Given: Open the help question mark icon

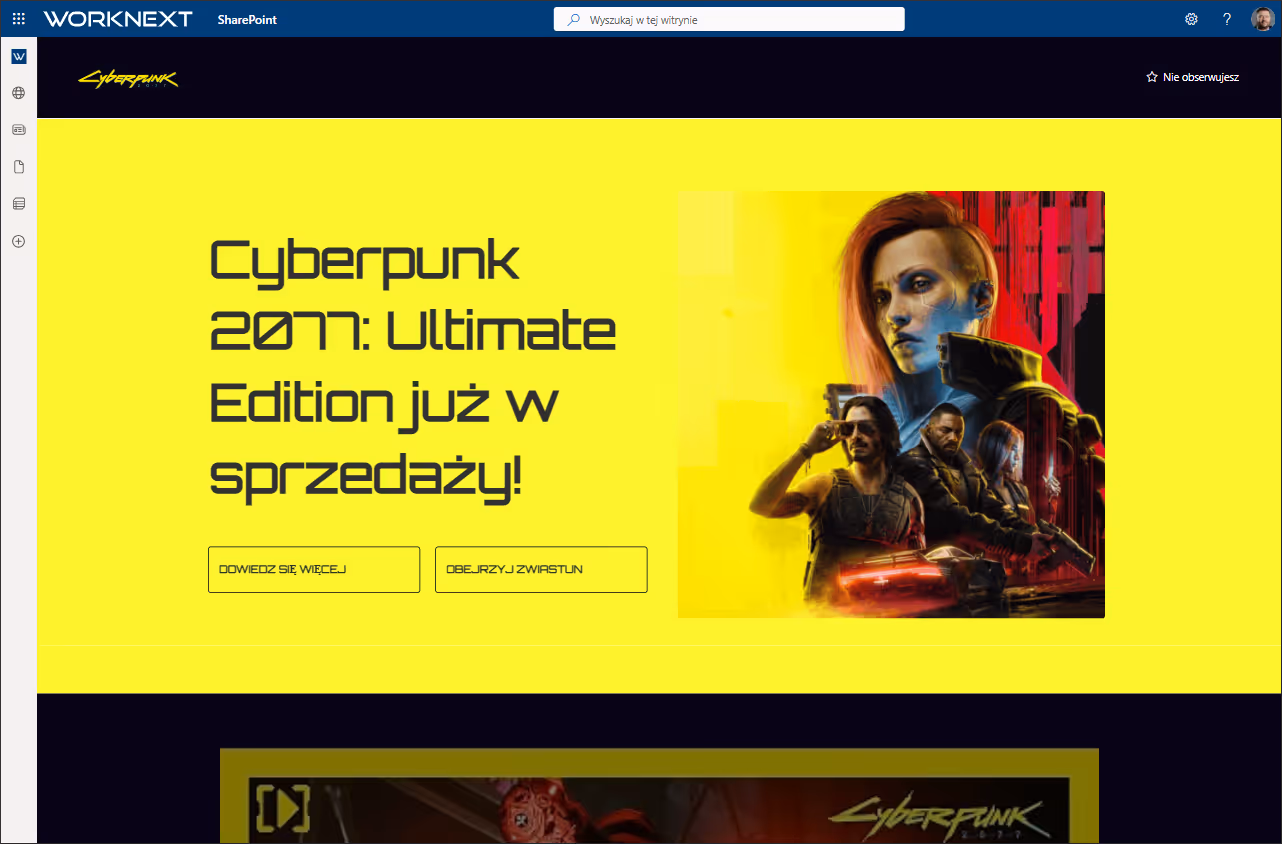Looking at the screenshot, I should [1227, 19].
